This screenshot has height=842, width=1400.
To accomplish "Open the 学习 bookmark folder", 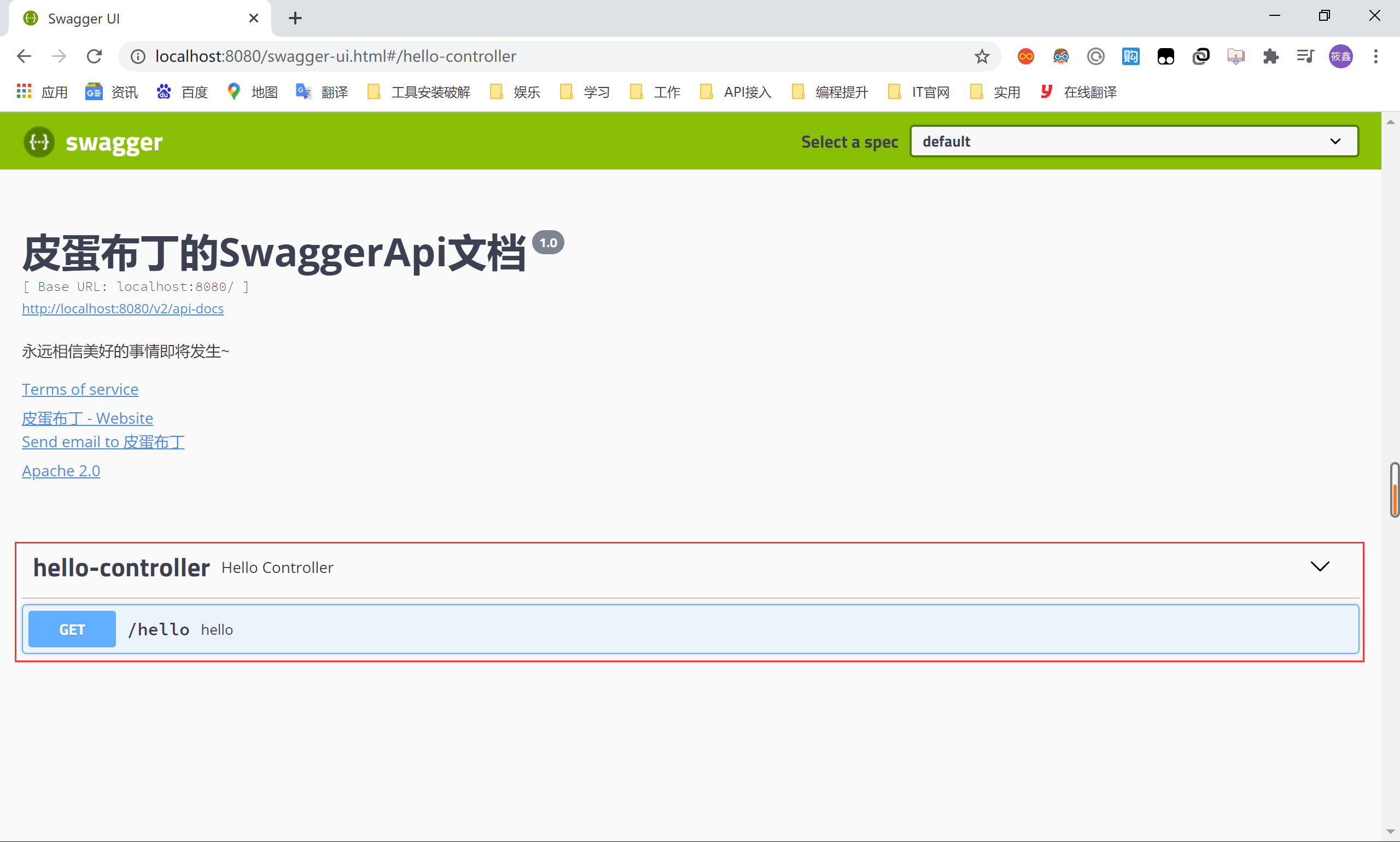I will 585,92.
